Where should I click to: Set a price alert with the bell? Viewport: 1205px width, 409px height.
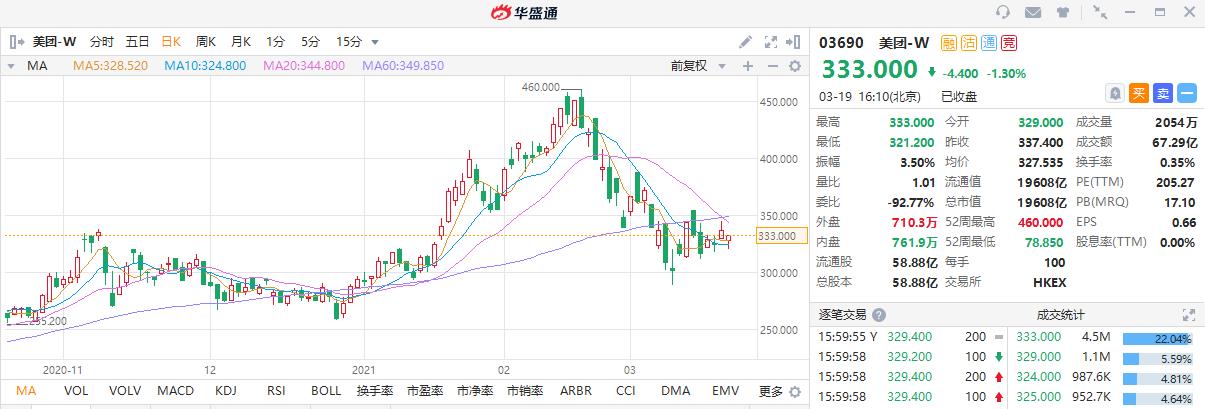[x=1115, y=93]
